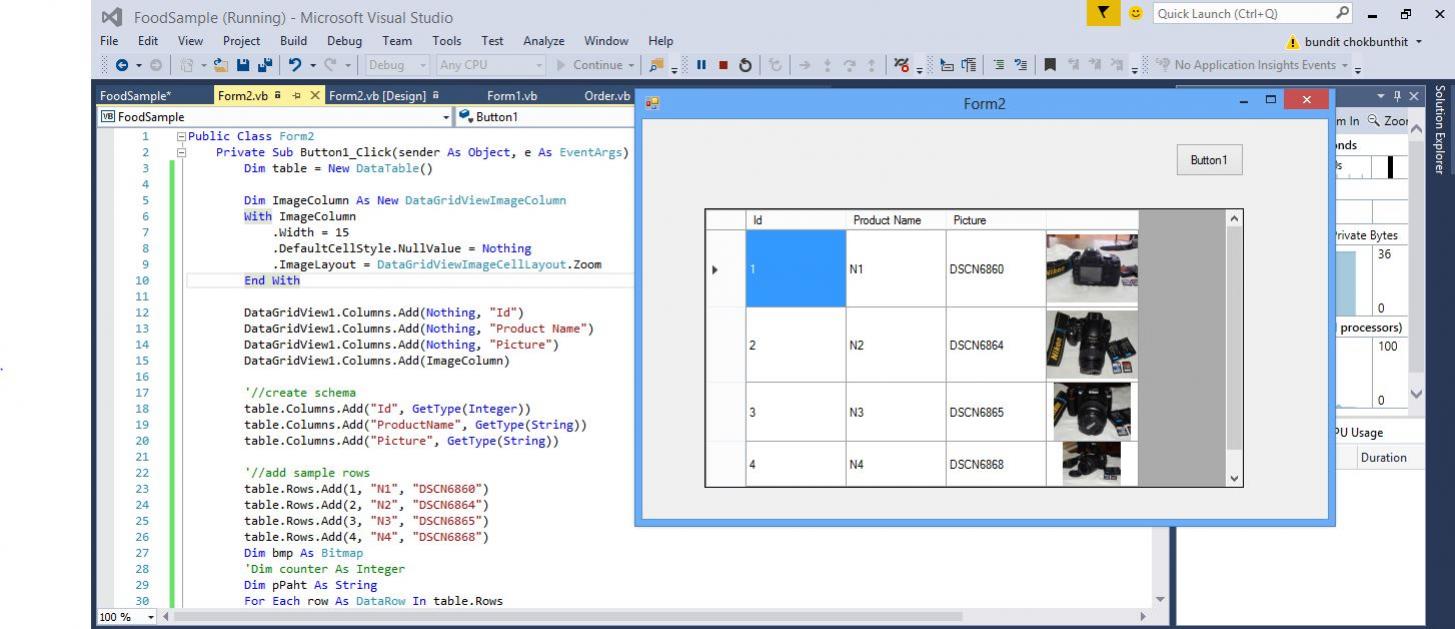Collapse the Button1_Click sub outline

tap(181, 152)
